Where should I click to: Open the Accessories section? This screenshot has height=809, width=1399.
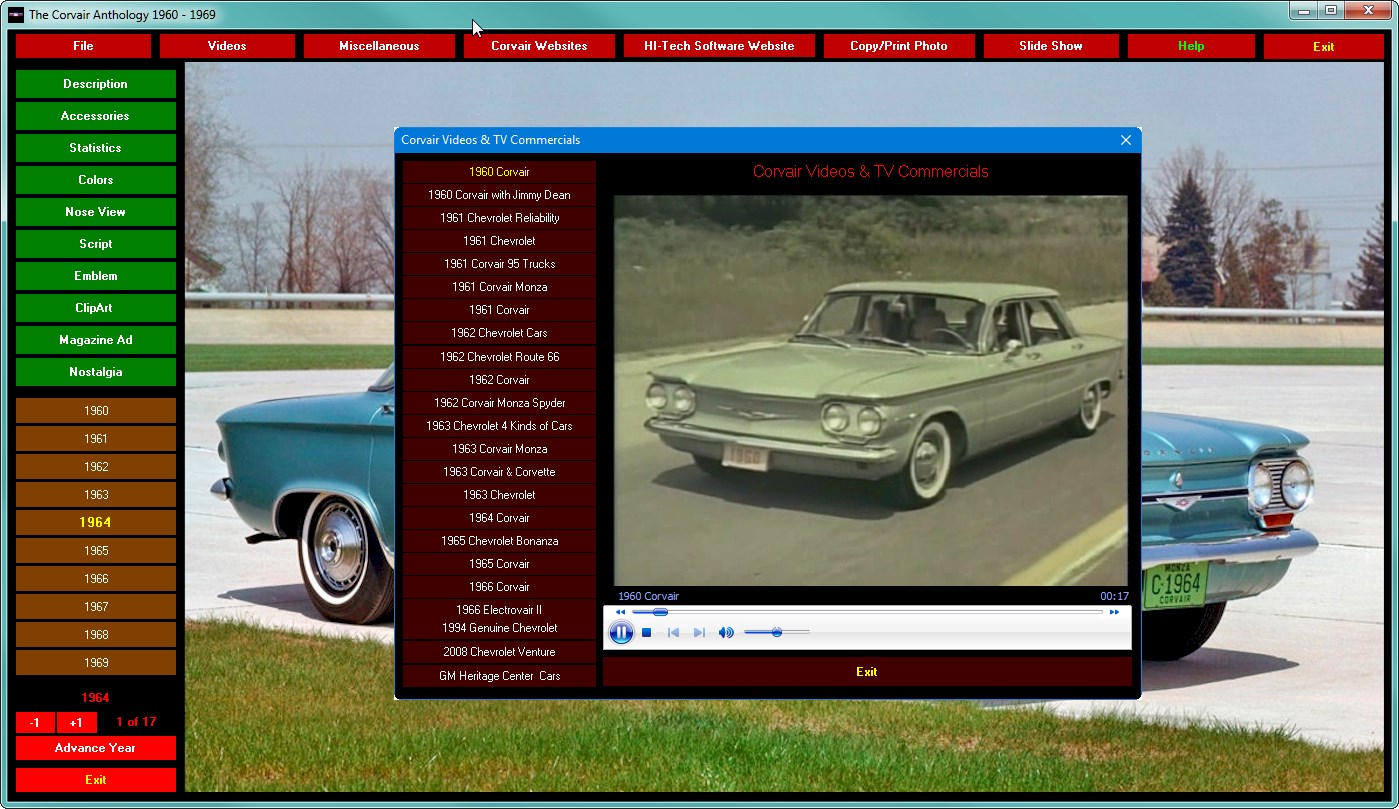pyautogui.click(x=96, y=116)
